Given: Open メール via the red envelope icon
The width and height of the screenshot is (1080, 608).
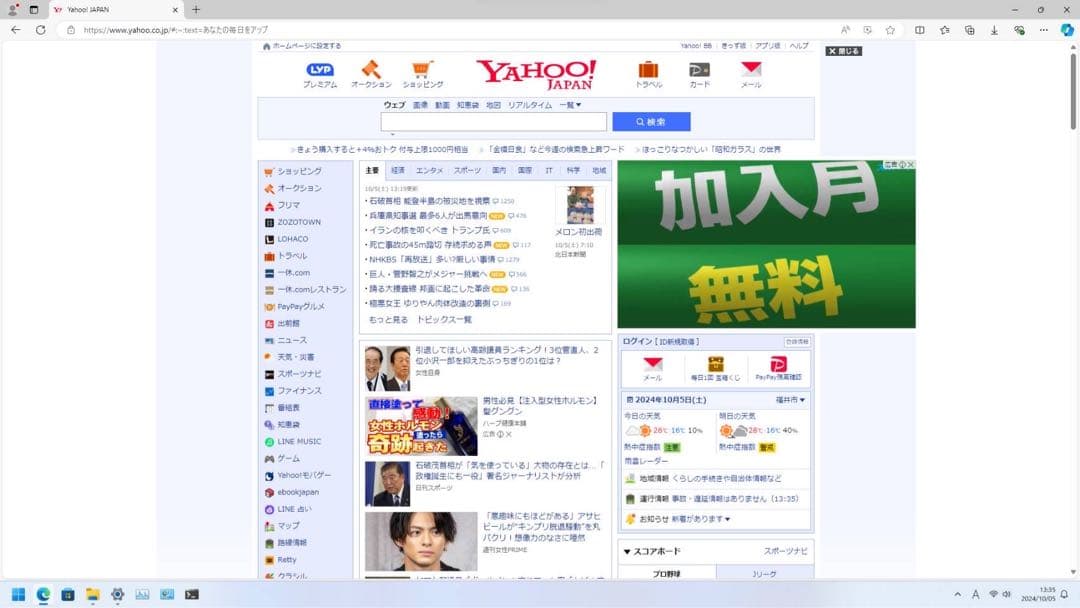Looking at the screenshot, I should click(751, 72).
